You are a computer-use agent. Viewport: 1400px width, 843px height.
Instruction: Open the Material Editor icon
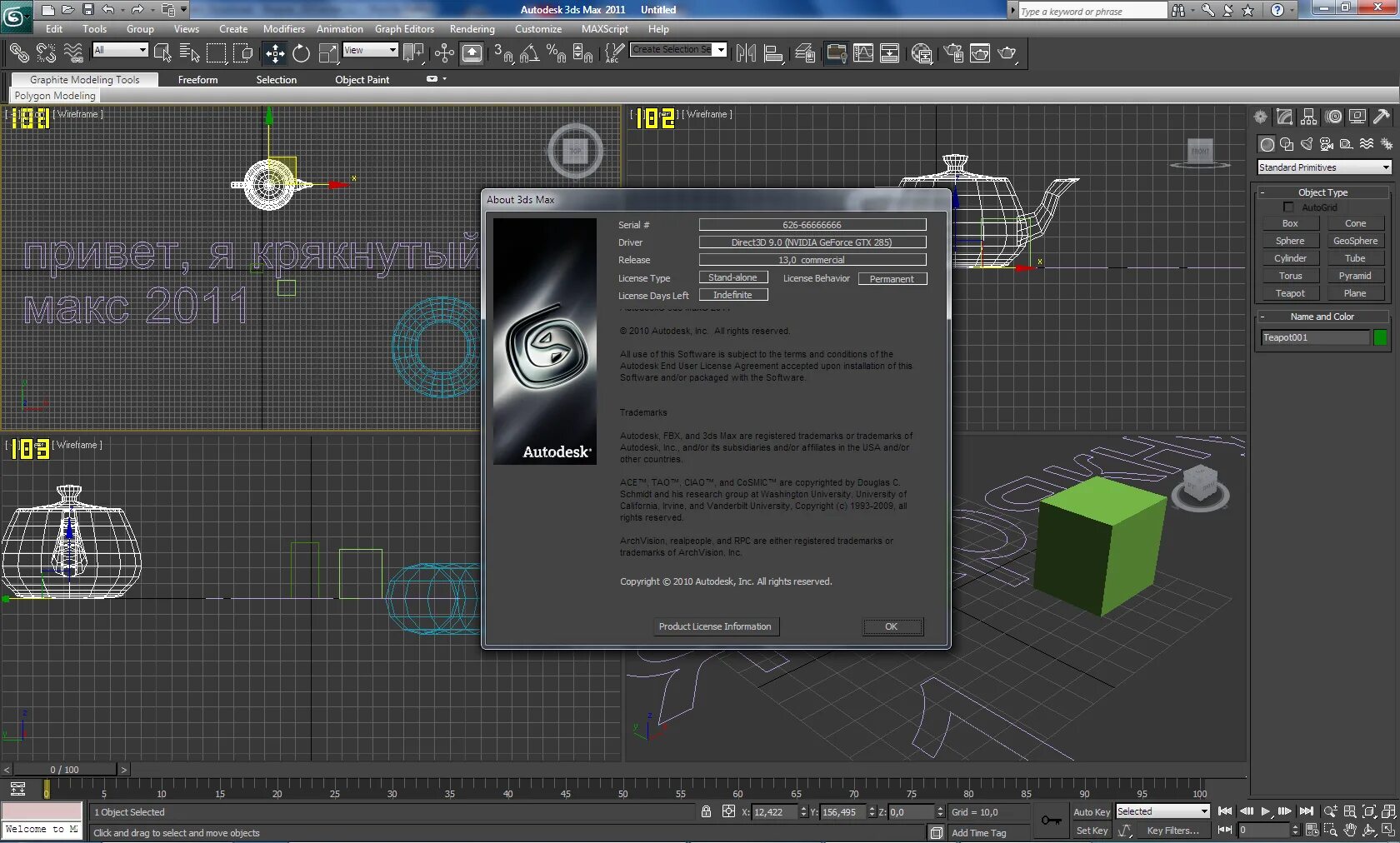click(x=922, y=53)
